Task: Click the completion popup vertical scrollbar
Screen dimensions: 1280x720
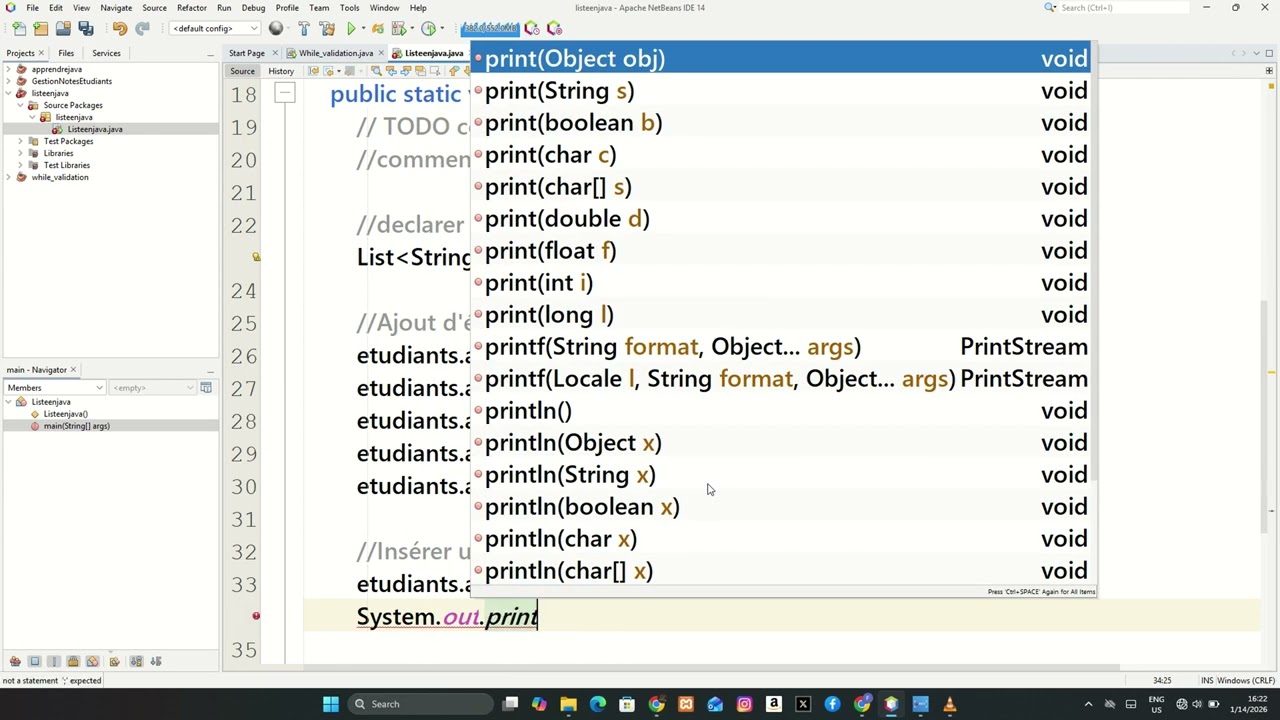Action: point(1095,260)
